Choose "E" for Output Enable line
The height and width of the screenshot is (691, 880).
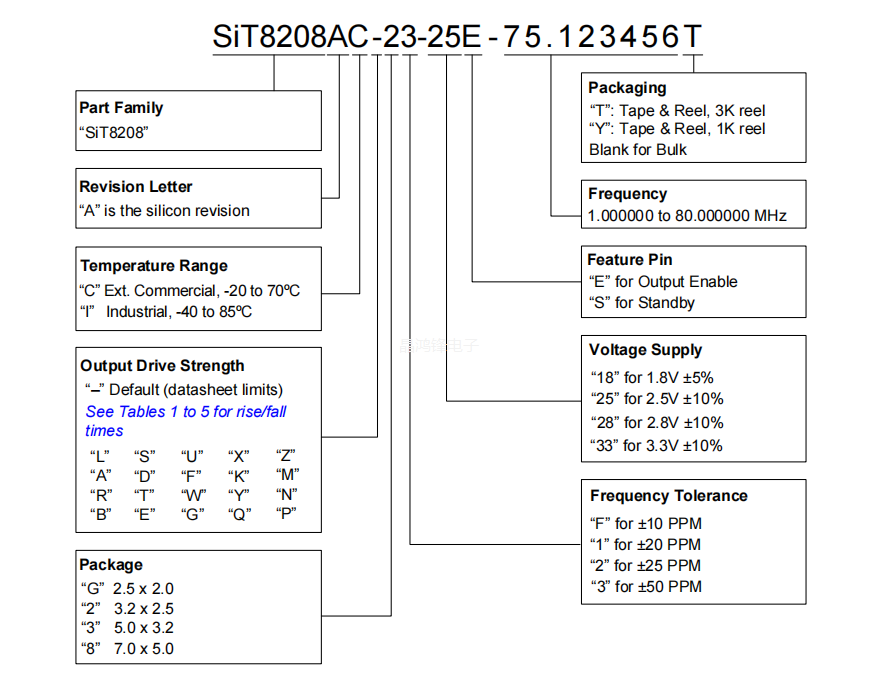(x=662, y=282)
